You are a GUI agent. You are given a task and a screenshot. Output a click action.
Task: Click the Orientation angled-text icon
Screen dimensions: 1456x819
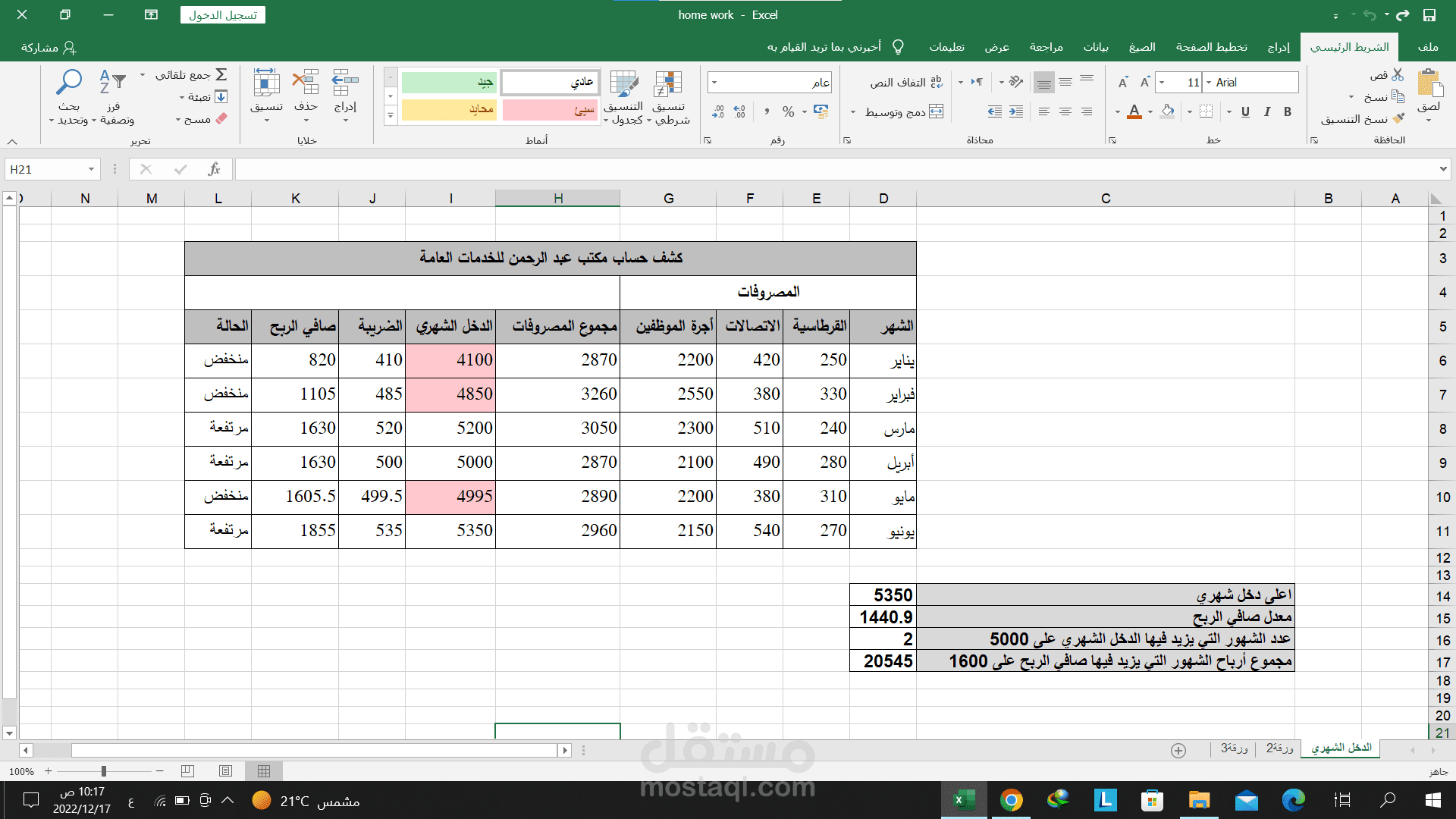pyautogui.click(x=1016, y=82)
